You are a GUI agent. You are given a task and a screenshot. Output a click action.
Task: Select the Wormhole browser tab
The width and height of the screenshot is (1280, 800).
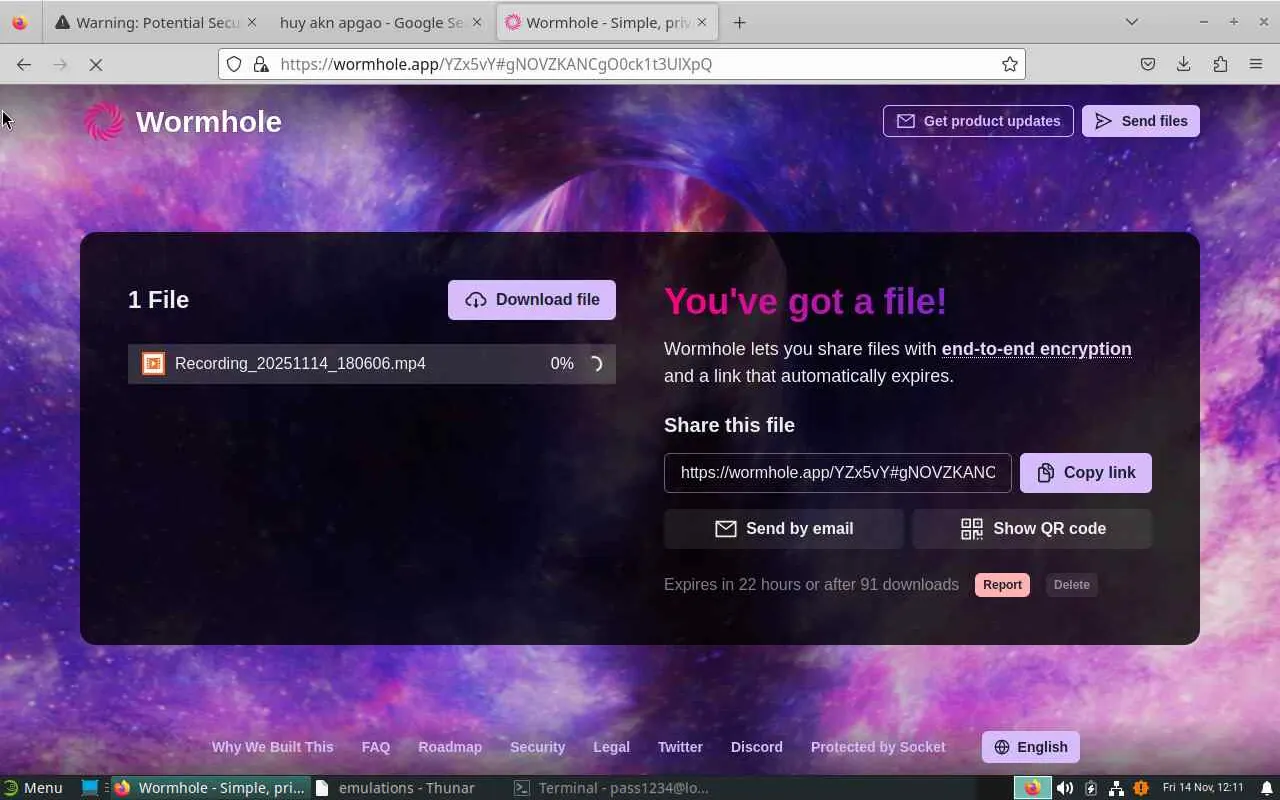pos(607,22)
